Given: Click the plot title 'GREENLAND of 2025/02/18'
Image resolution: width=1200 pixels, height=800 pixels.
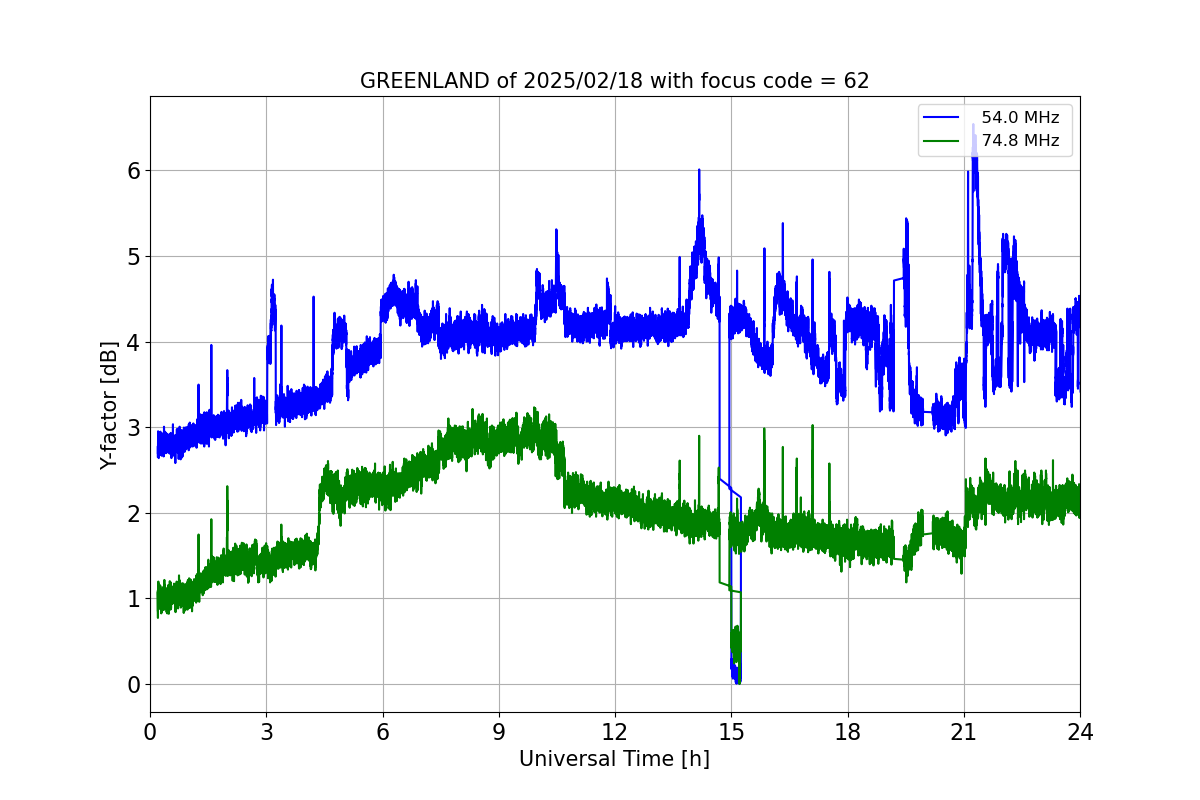Looking at the screenshot, I should click(614, 81).
